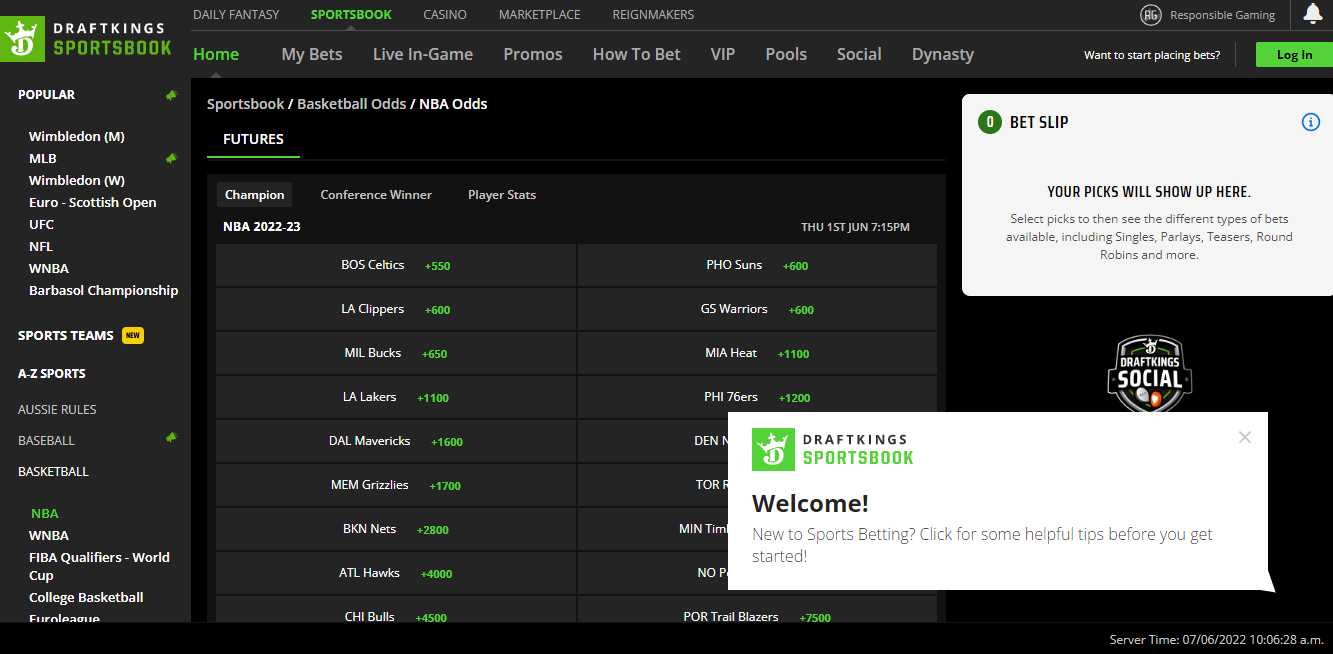Open Wimbledon (M) in Popular list
This screenshot has width=1333, height=654.
pyautogui.click(x=77, y=136)
